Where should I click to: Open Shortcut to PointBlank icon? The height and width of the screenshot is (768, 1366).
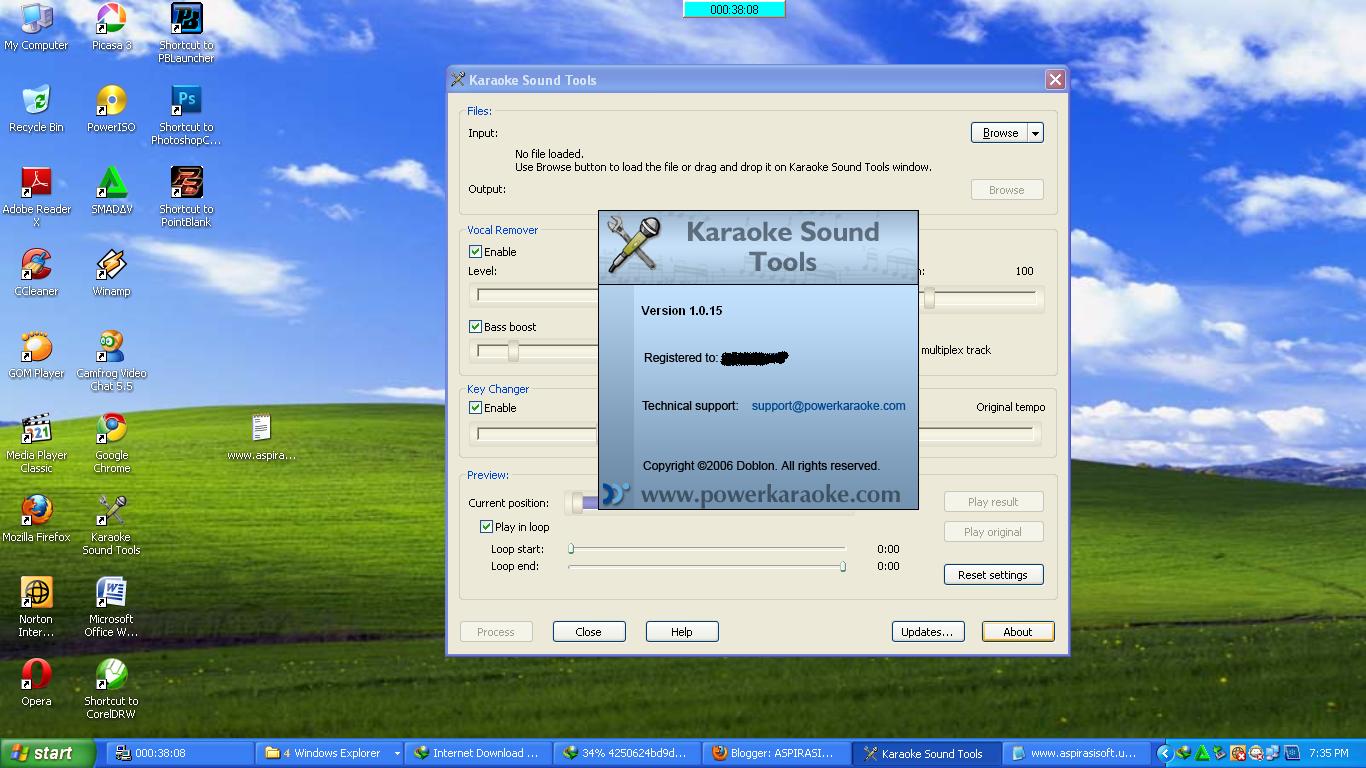186,197
